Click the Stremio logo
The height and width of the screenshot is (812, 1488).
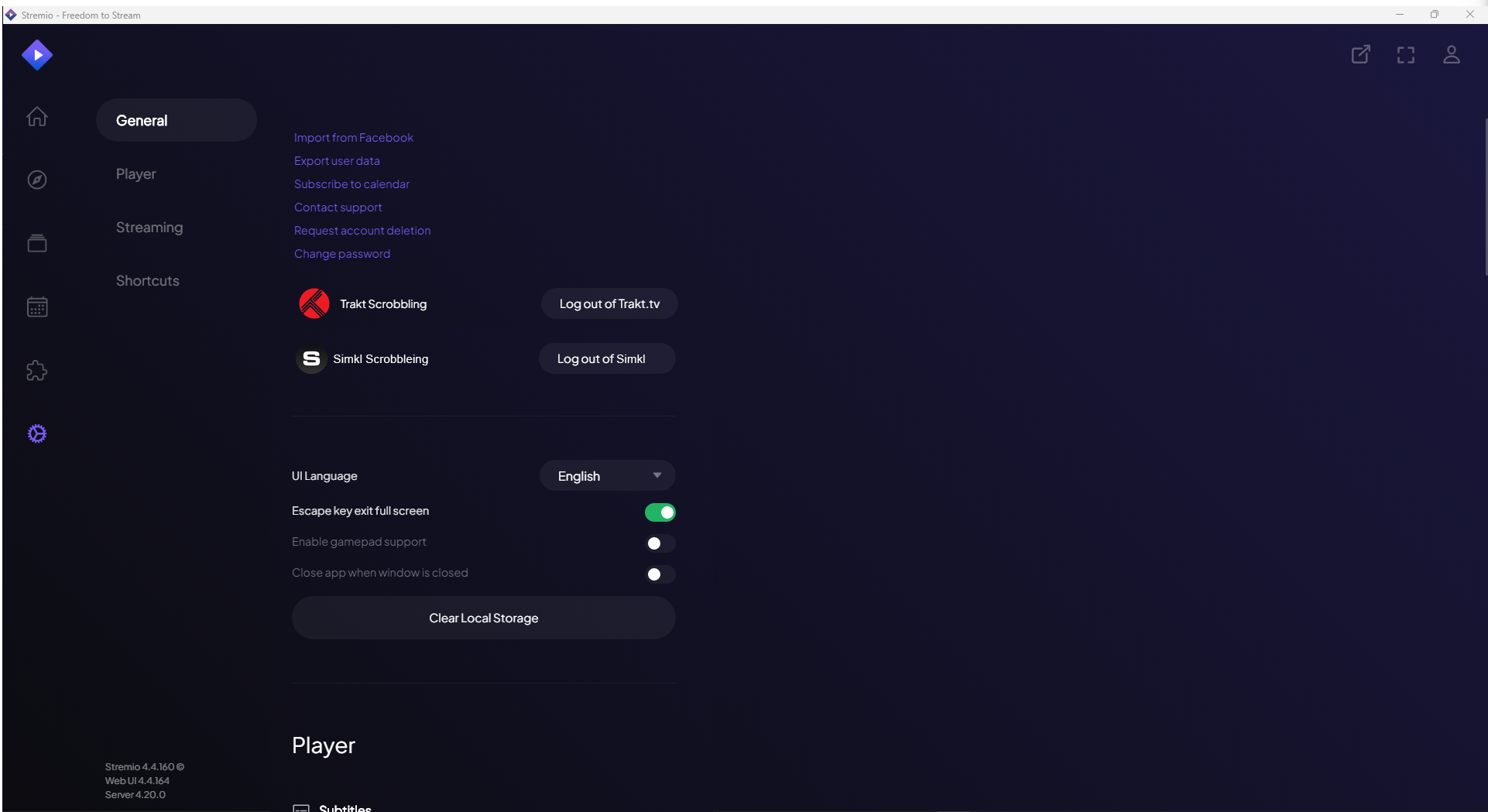36,54
